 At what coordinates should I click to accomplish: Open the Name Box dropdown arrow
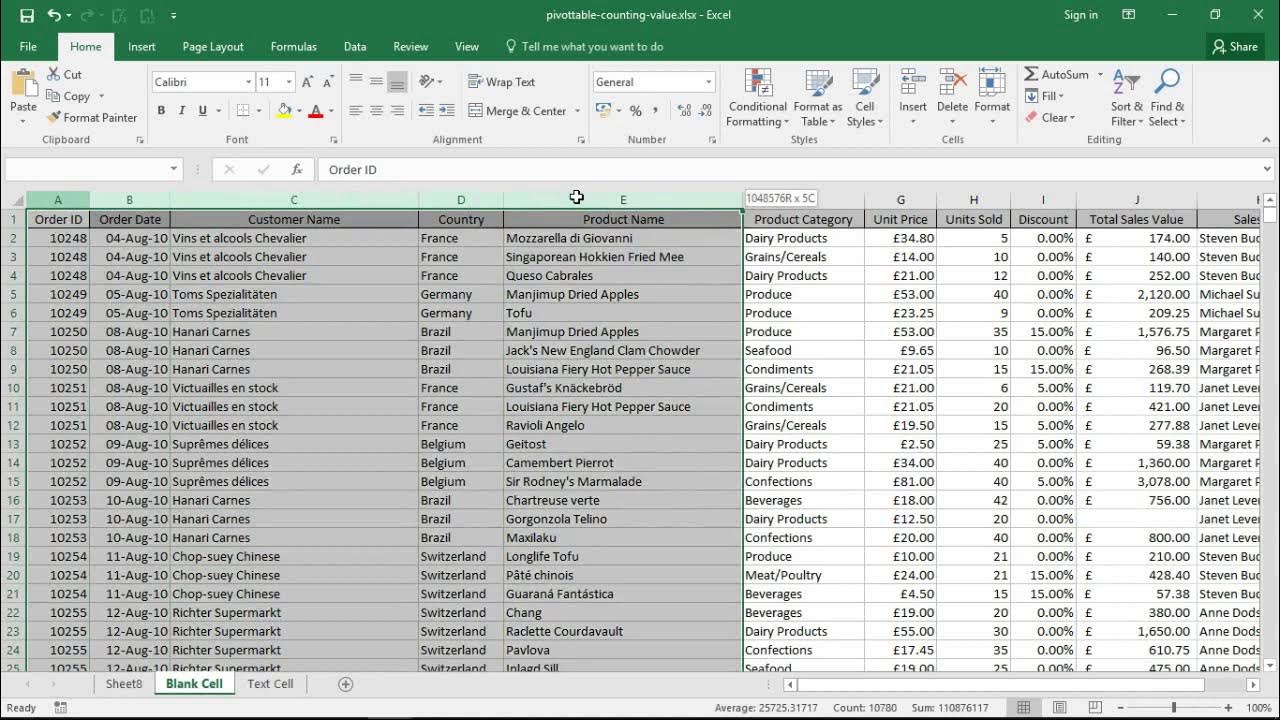point(173,170)
